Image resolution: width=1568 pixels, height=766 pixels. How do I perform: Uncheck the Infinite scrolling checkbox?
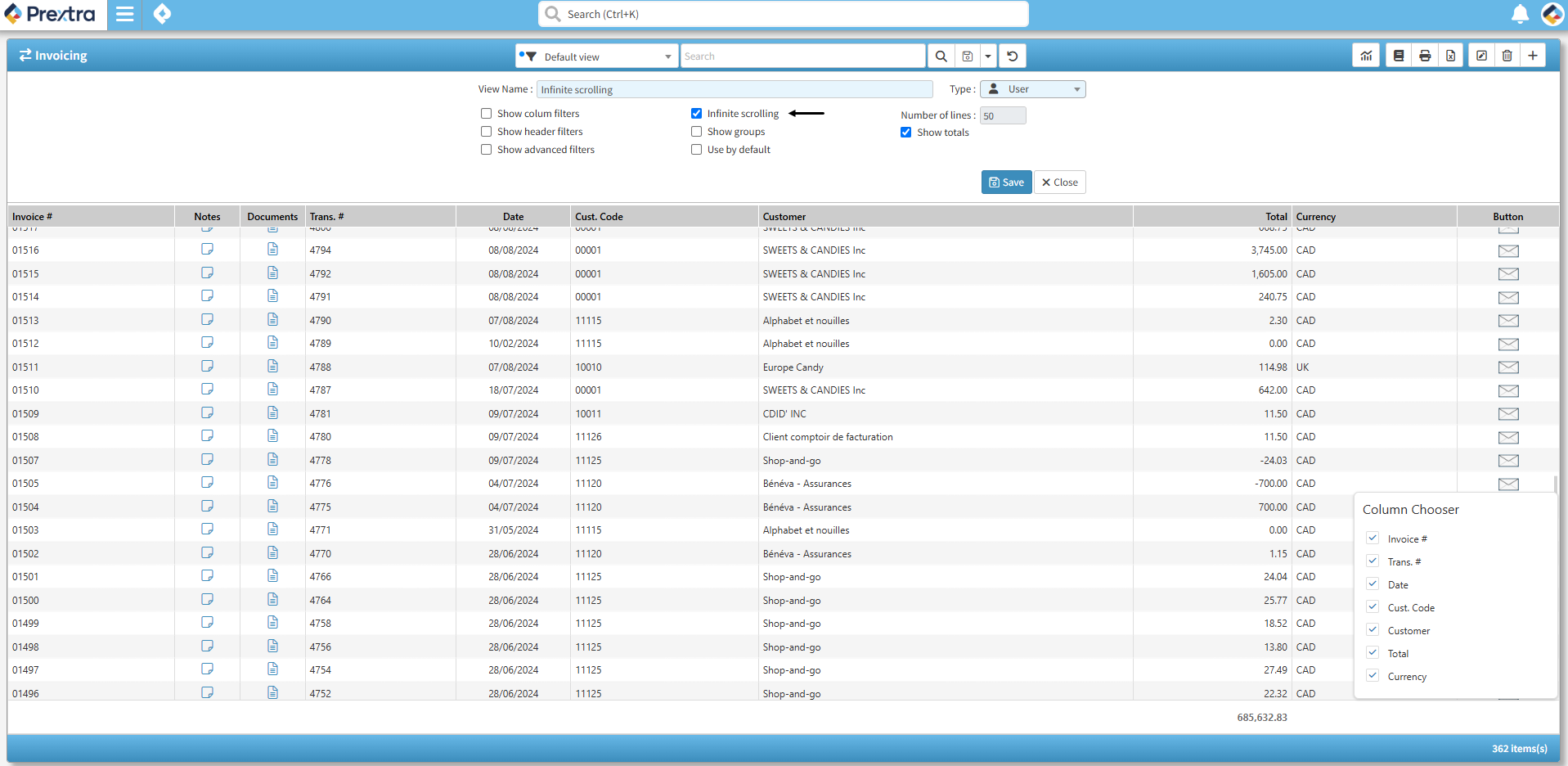pos(697,114)
